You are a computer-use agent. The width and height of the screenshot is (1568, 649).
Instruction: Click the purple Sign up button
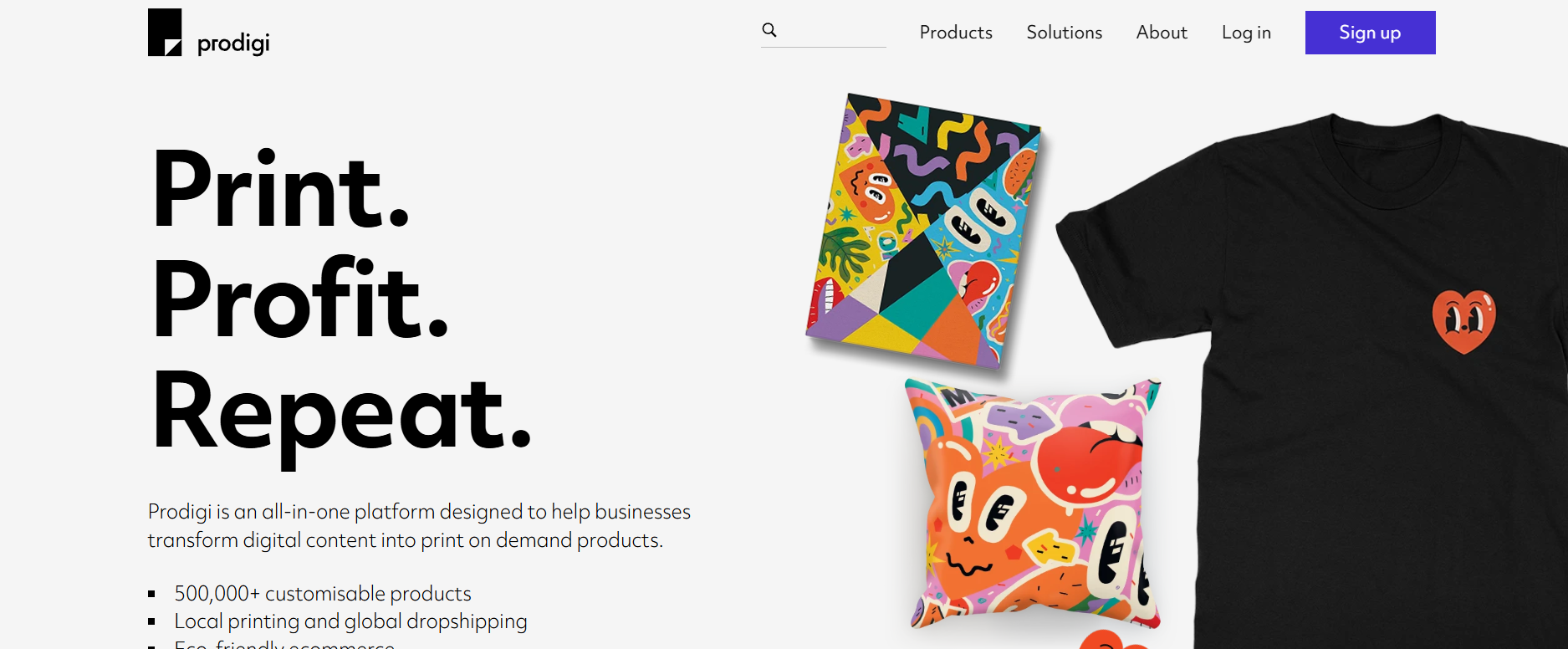point(1370,33)
